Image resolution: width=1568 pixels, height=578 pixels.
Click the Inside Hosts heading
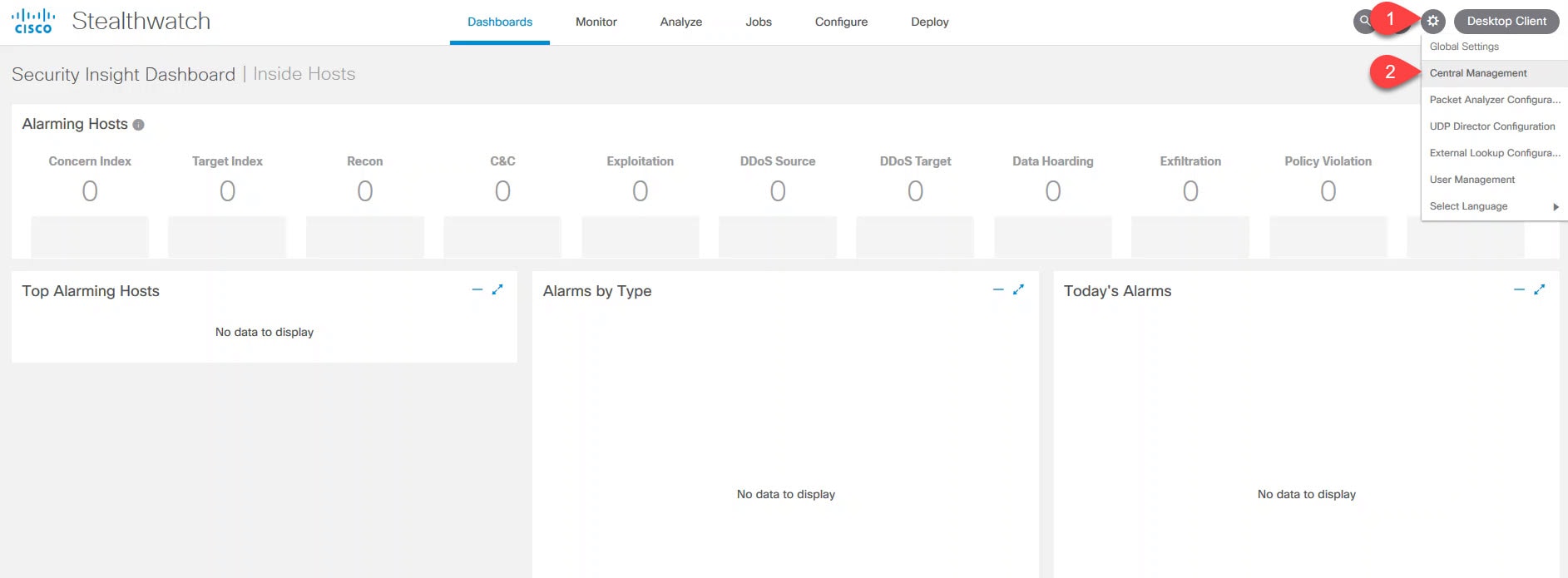click(x=304, y=74)
